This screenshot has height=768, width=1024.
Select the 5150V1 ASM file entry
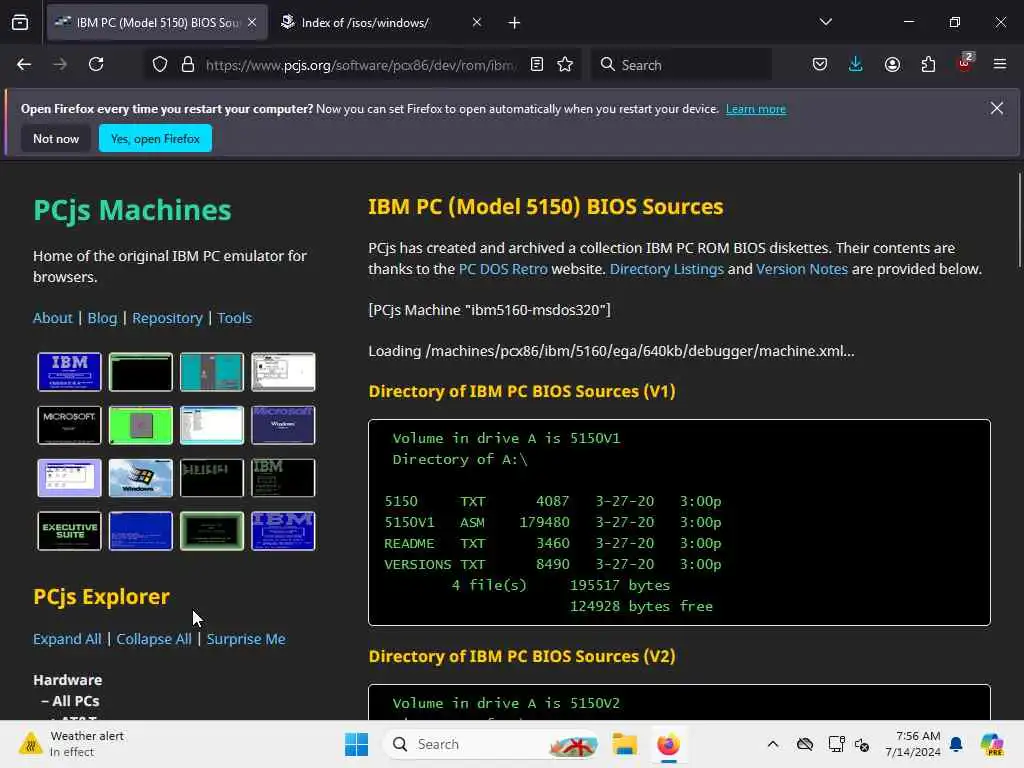point(552,522)
